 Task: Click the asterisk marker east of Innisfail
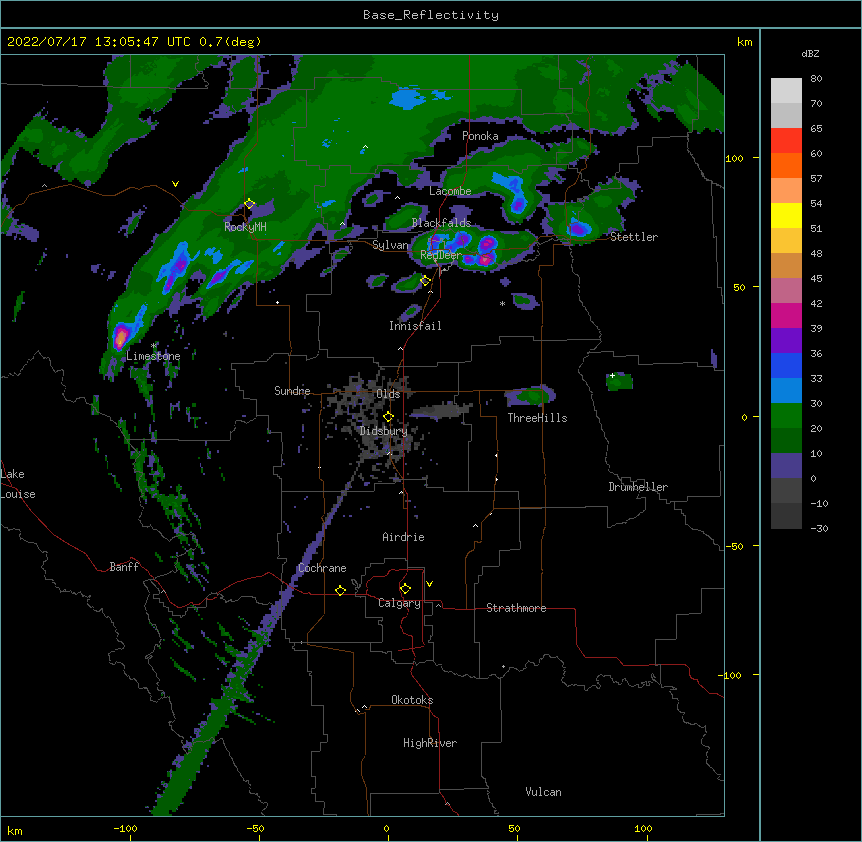502,304
